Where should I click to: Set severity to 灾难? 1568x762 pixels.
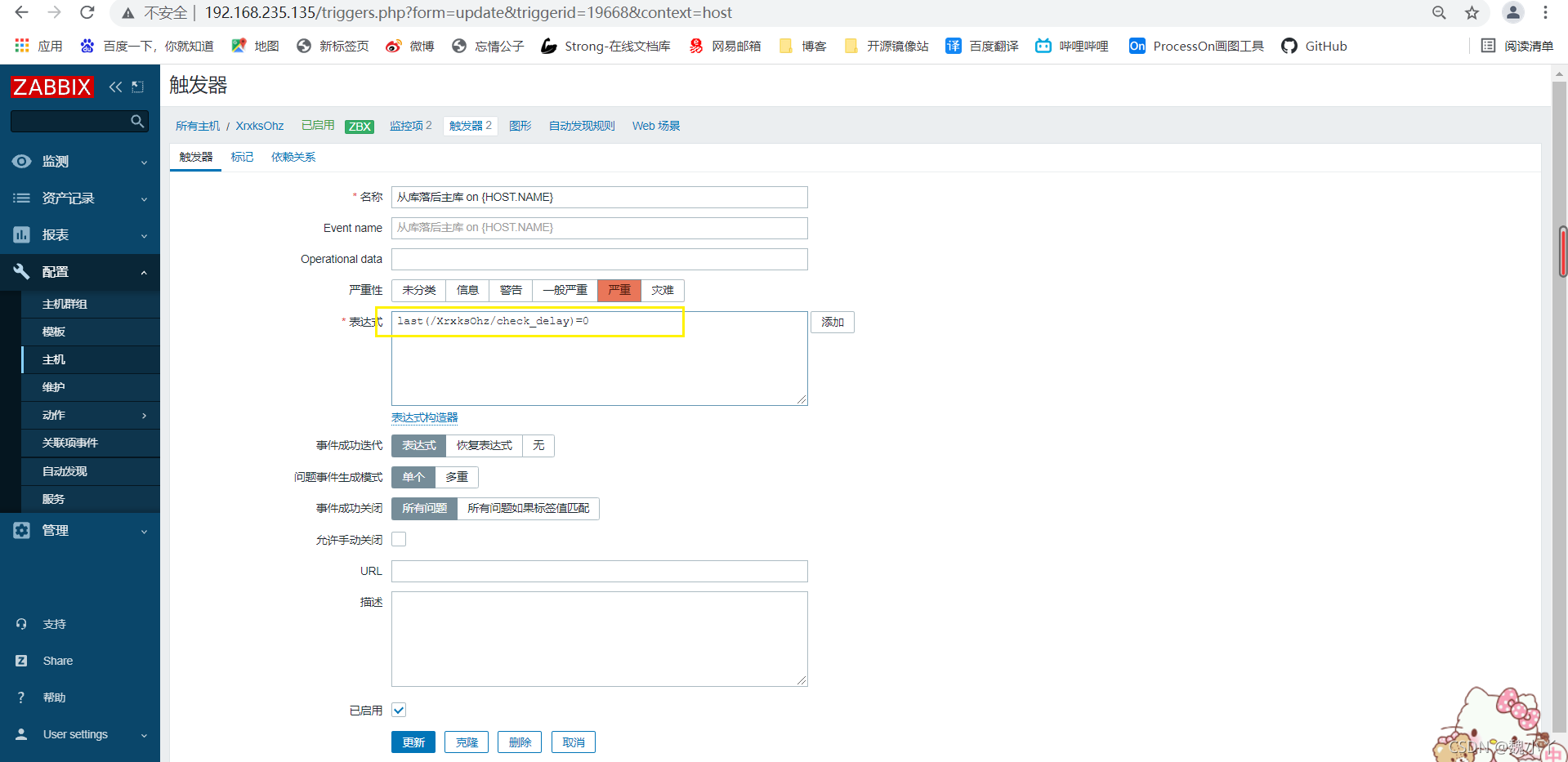point(663,290)
